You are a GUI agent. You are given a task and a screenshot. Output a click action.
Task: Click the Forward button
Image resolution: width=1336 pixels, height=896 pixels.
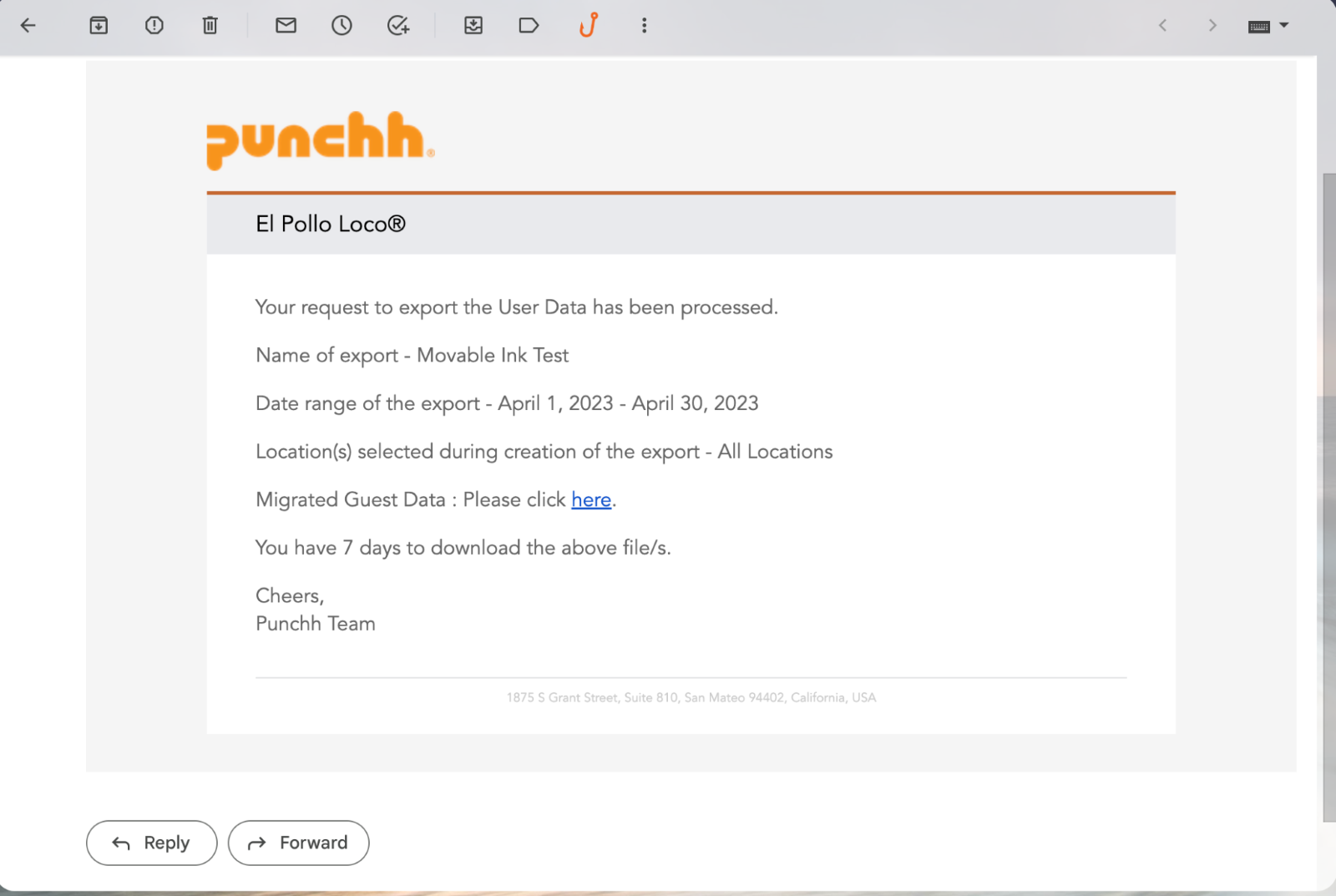299,843
